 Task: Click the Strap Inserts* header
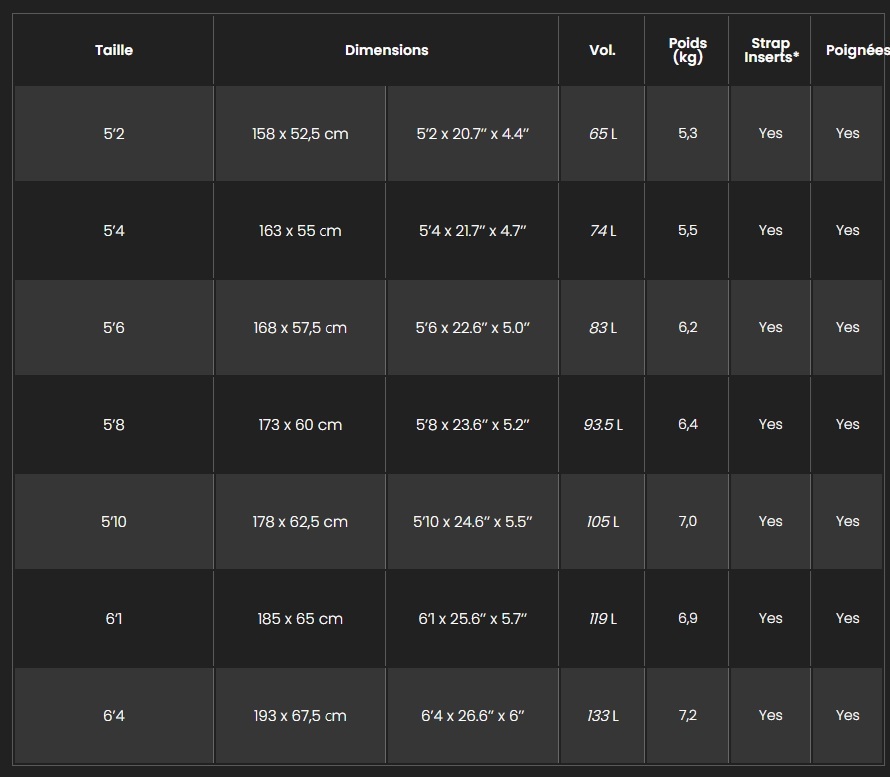click(770, 50)
